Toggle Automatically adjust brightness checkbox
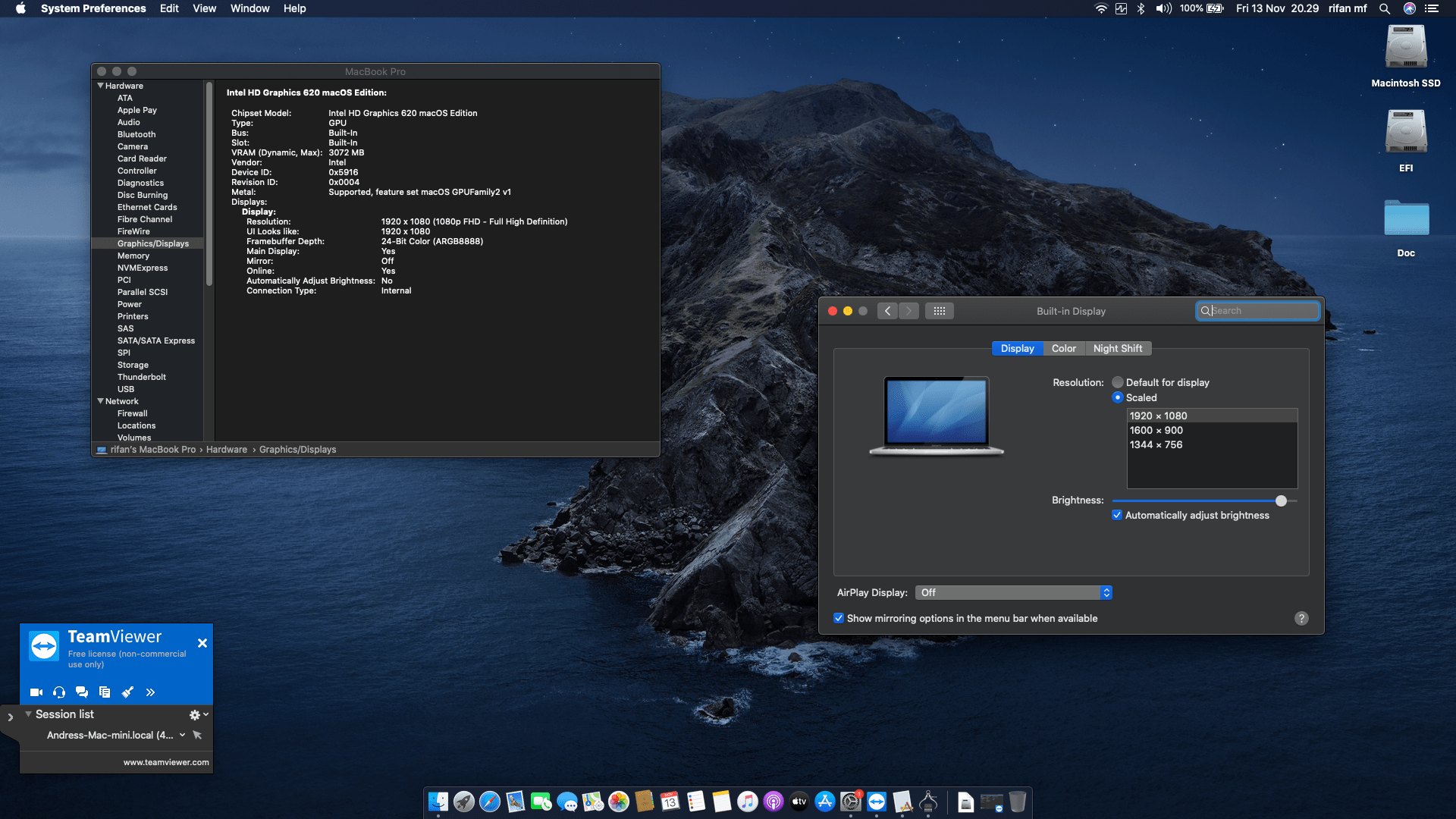Viewport: 1456px width, 819px height. (x=1117, y=515)
